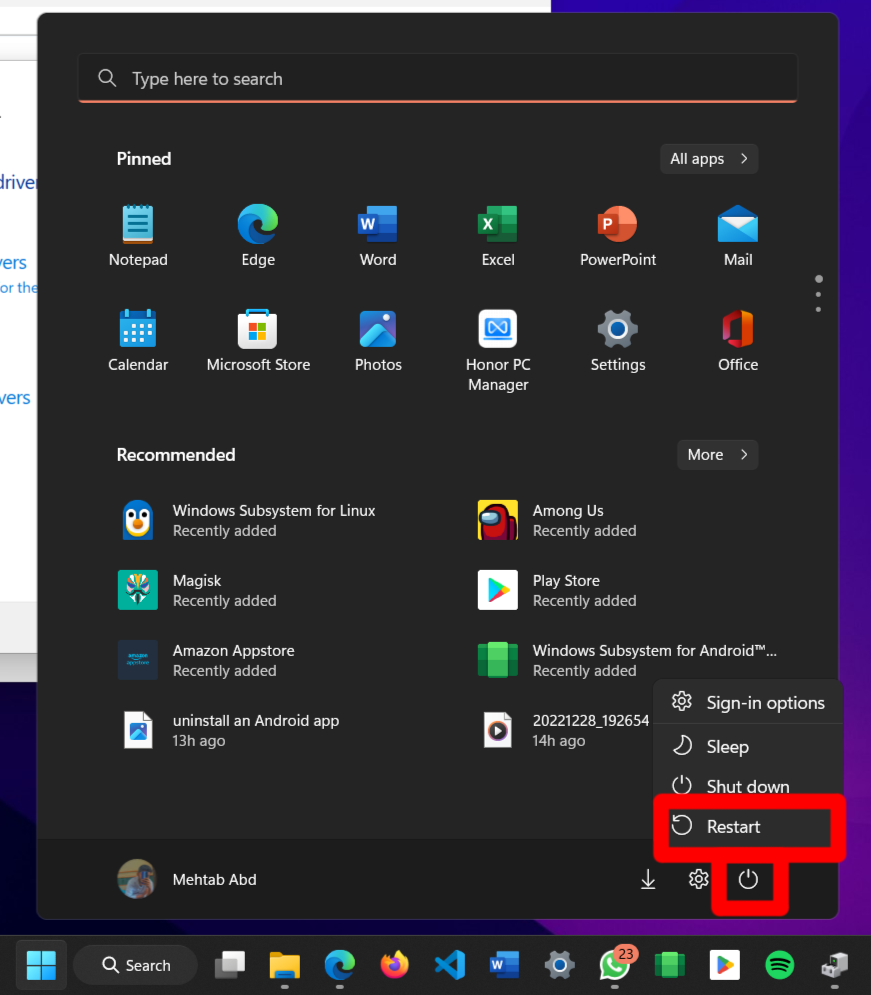Open PowerPoint pinned app
The image size is (871, 995).
pyautogui.click(x=618, y=235)
